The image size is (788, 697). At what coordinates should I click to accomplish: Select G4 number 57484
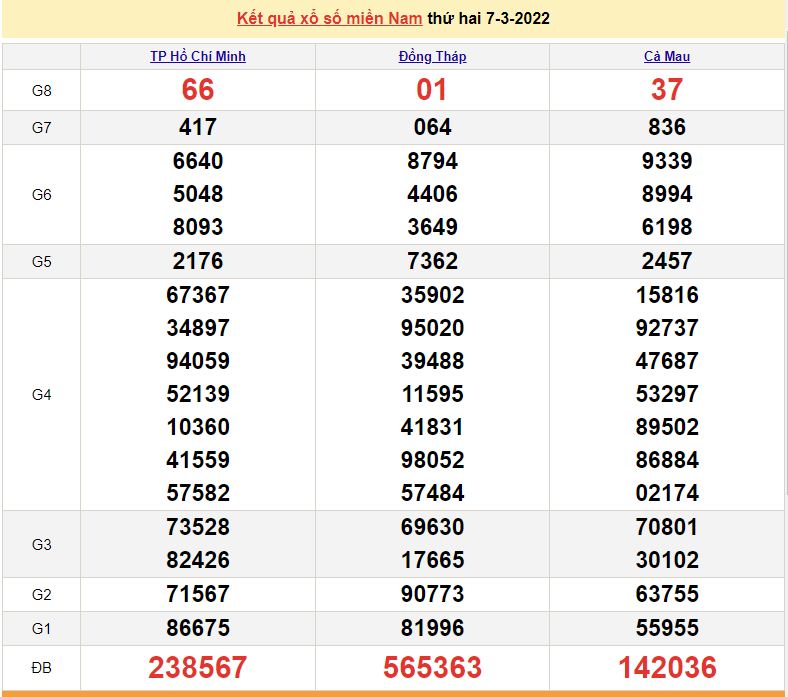(x=432, y=493)
